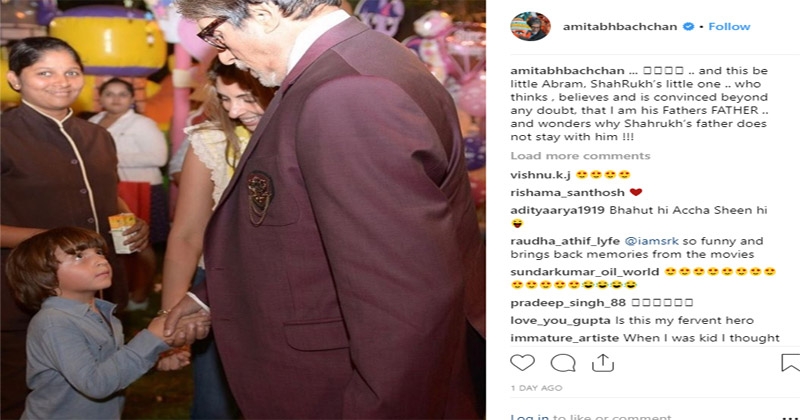Expand Load more comments
The height and width of the screenshot is (420, 800).
point(580,156)
